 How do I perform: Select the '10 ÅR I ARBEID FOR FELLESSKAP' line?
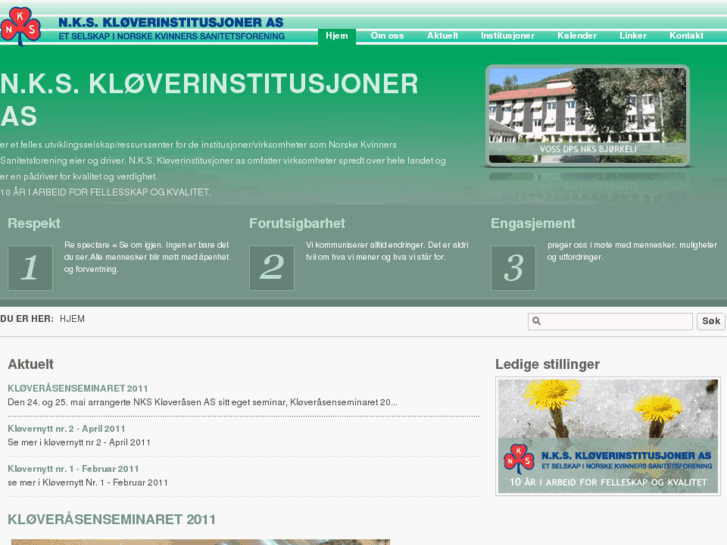tap(105, 192)
